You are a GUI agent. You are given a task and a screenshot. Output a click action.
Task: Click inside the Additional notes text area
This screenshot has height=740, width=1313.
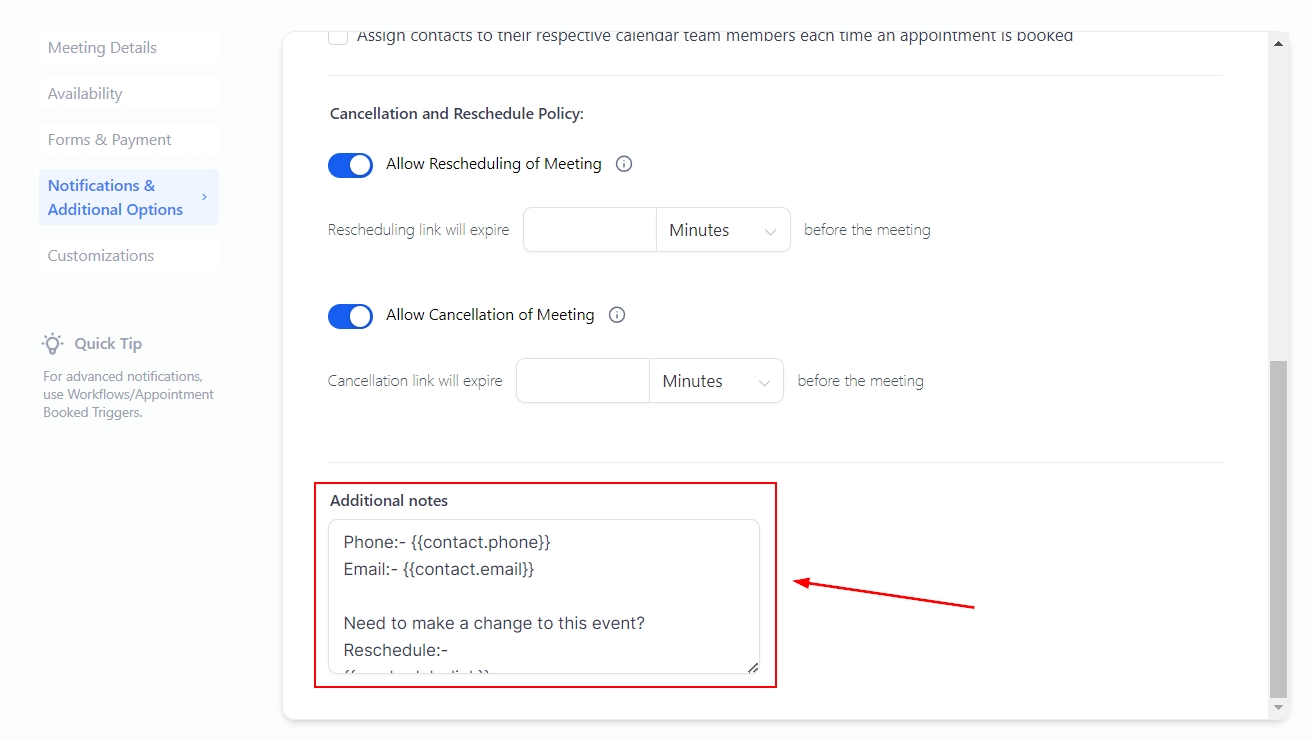click(543, 596)
